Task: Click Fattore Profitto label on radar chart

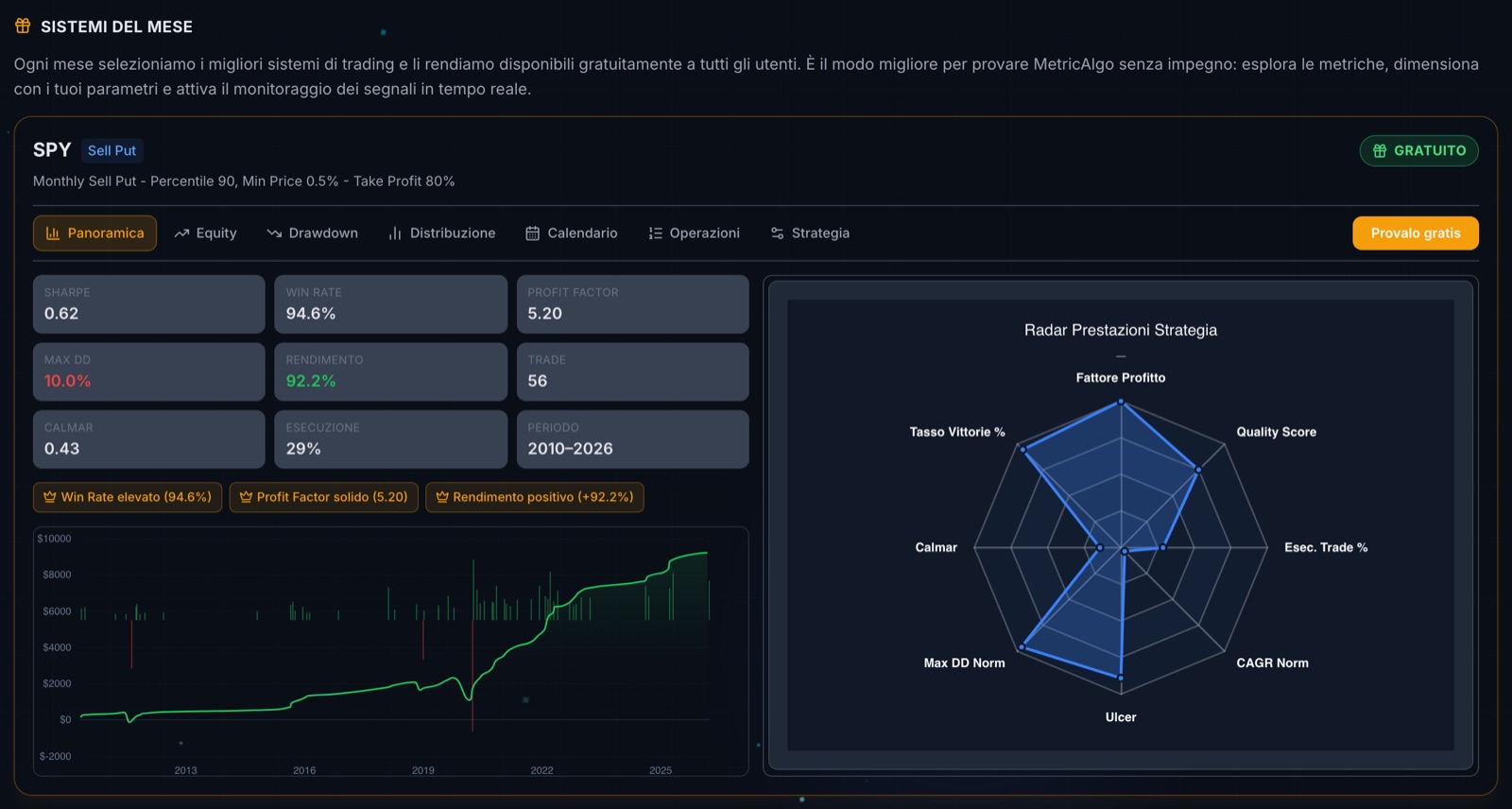Action: point(1121,378)
